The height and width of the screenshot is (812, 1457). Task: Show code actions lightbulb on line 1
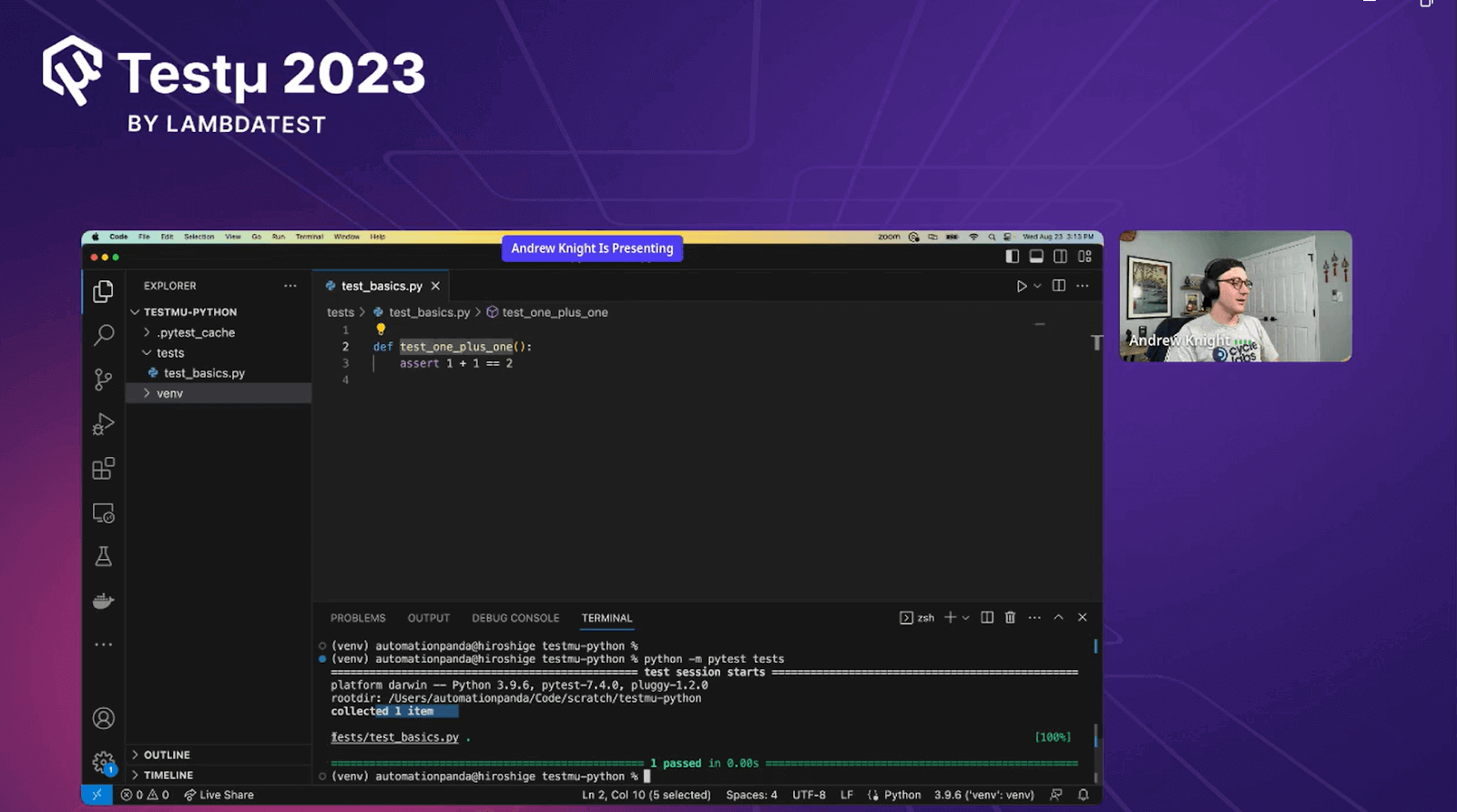coord(381,330)
